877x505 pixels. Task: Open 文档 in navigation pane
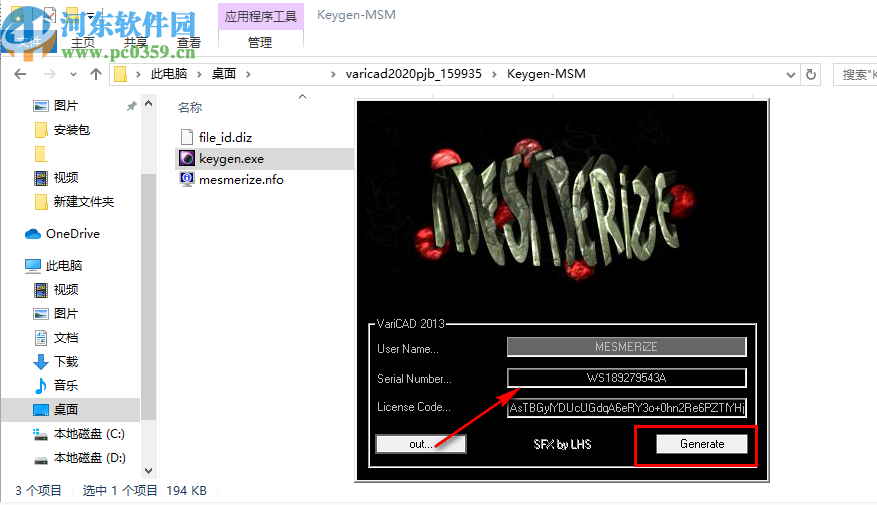pos(65,338)
